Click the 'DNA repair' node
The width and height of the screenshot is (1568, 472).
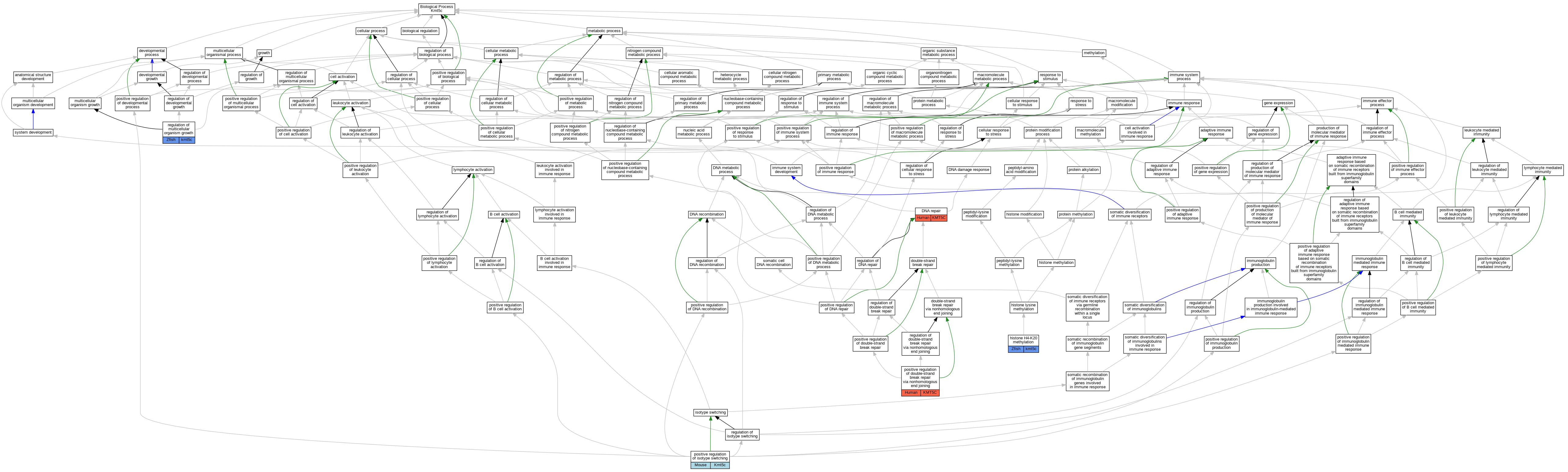[x=931, y=211]
